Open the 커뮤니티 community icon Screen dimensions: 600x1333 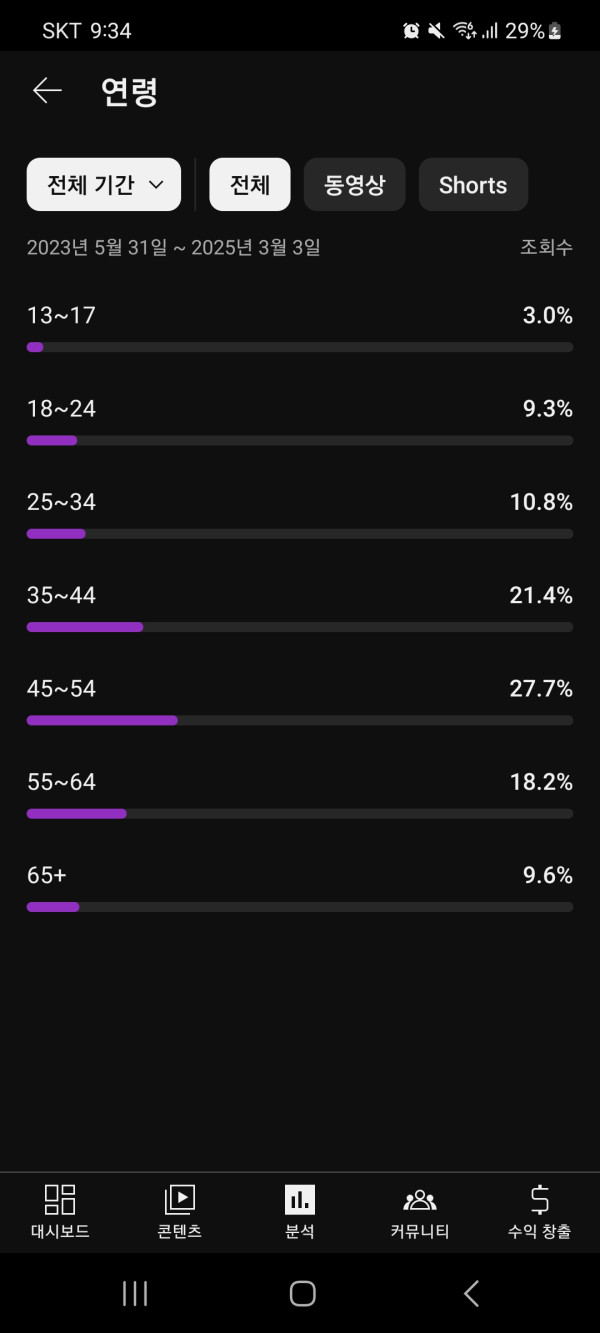point(419,1199)
